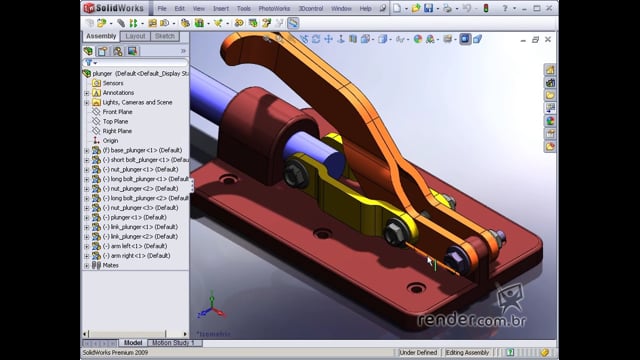Click the Section View icon

[x=353, y=39]
